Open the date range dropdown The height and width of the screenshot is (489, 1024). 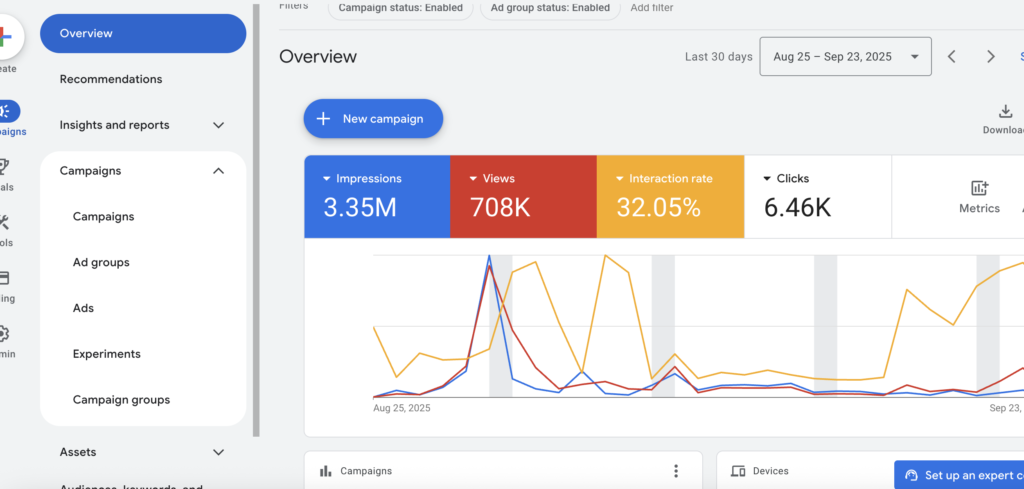click(845, 57)
